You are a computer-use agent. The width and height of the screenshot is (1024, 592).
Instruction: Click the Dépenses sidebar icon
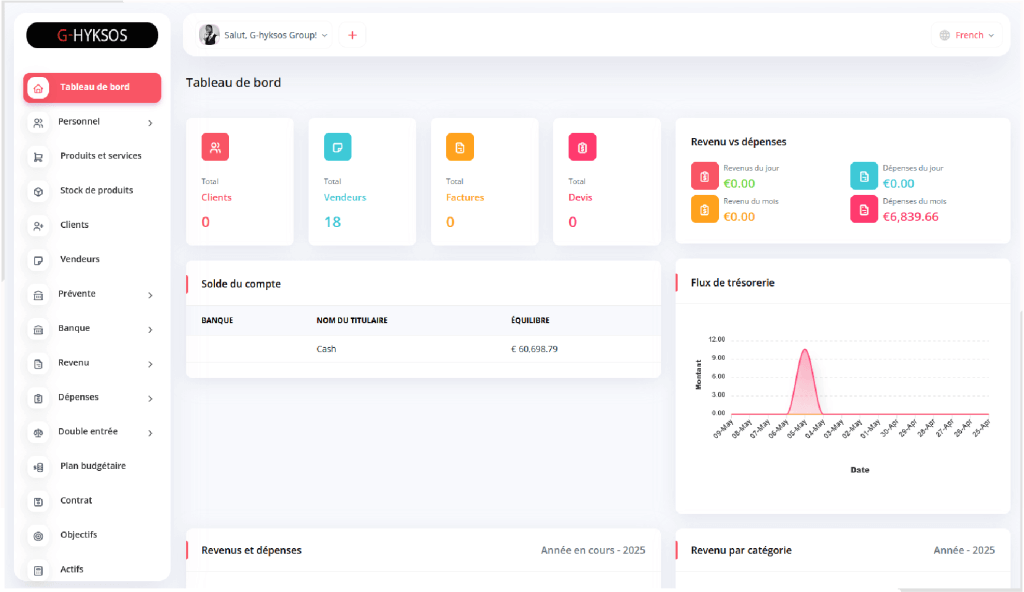(x=39, y=399)
